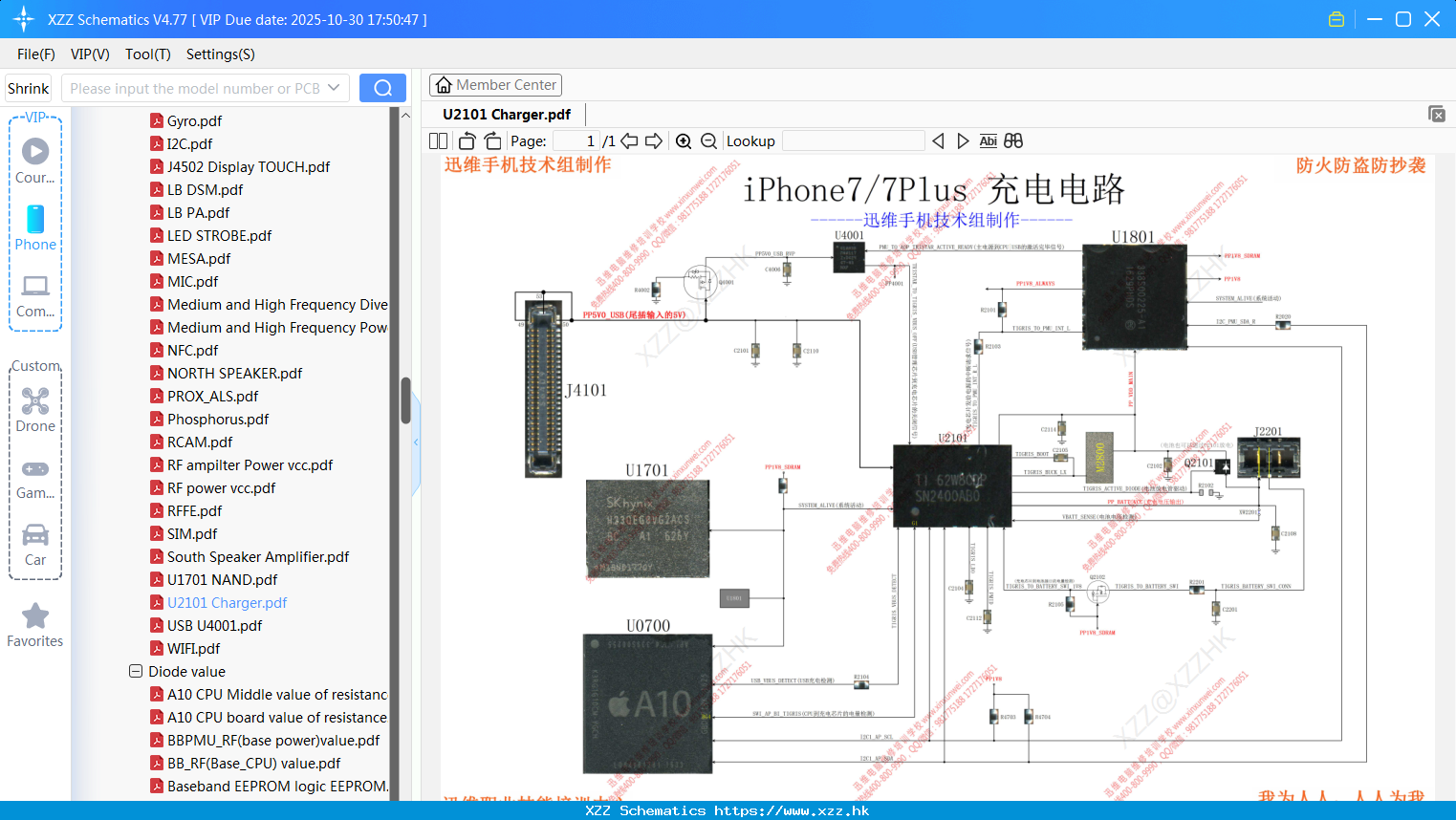
Task: Select the Computer category
Action: pos(35,295)
